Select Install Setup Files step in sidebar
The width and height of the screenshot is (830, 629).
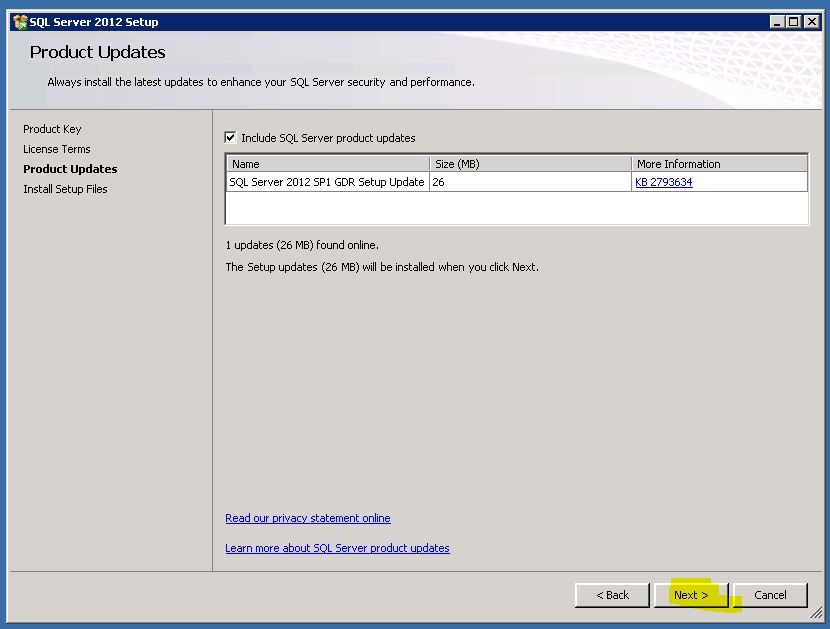65,189
